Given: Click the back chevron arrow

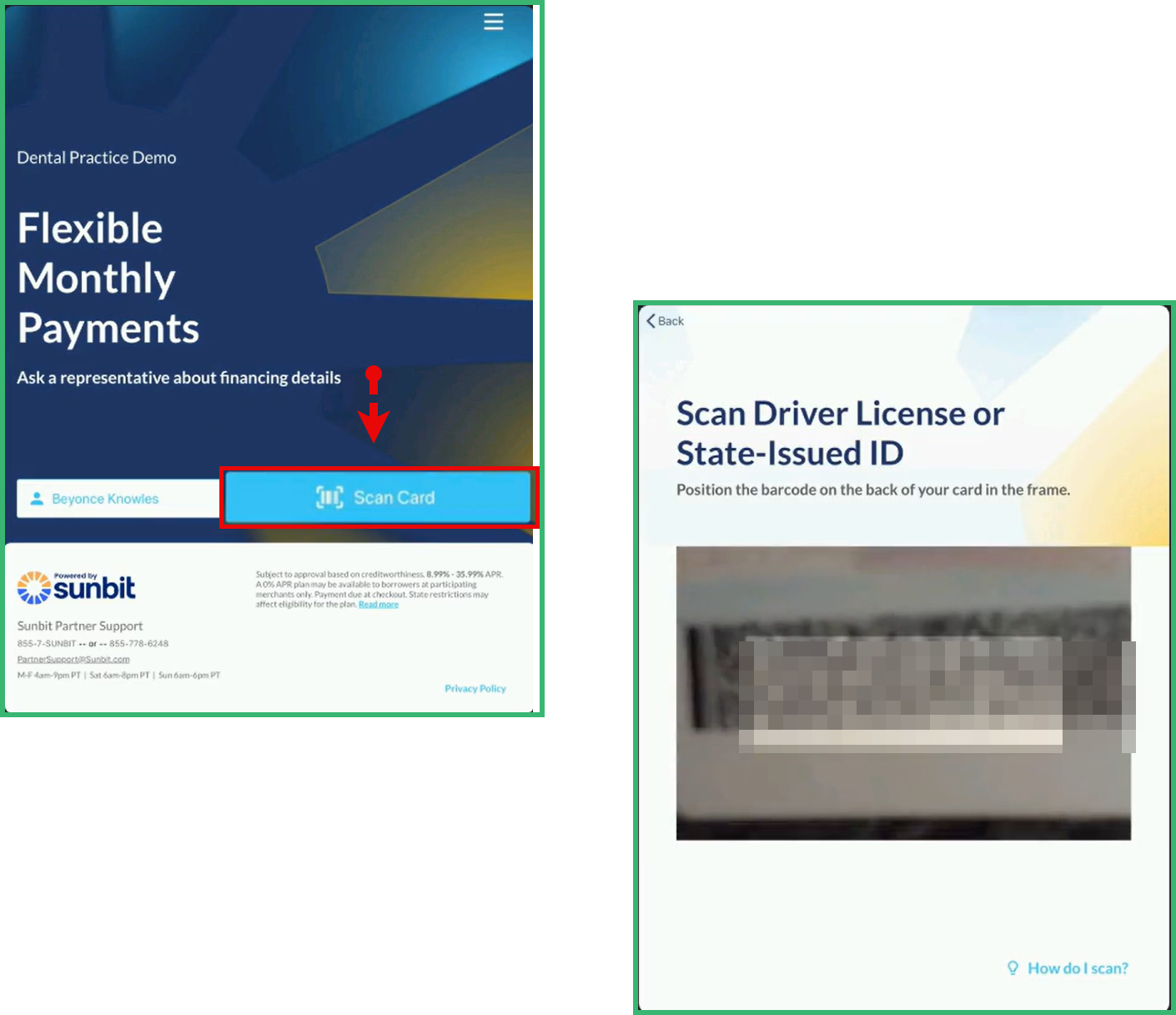Looking at the screenshot, I should [651, 320].
